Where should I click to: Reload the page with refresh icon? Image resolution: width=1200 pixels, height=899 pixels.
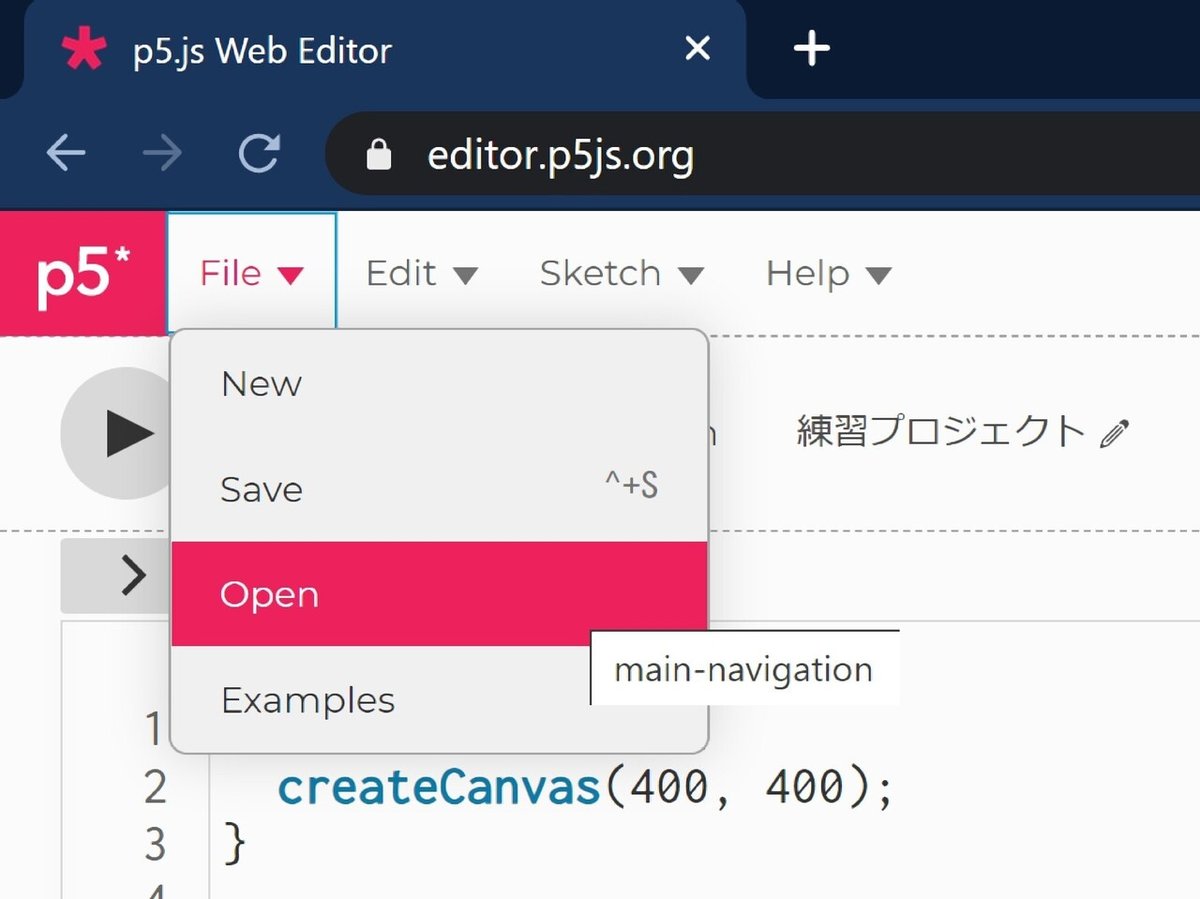coord(259,154)
